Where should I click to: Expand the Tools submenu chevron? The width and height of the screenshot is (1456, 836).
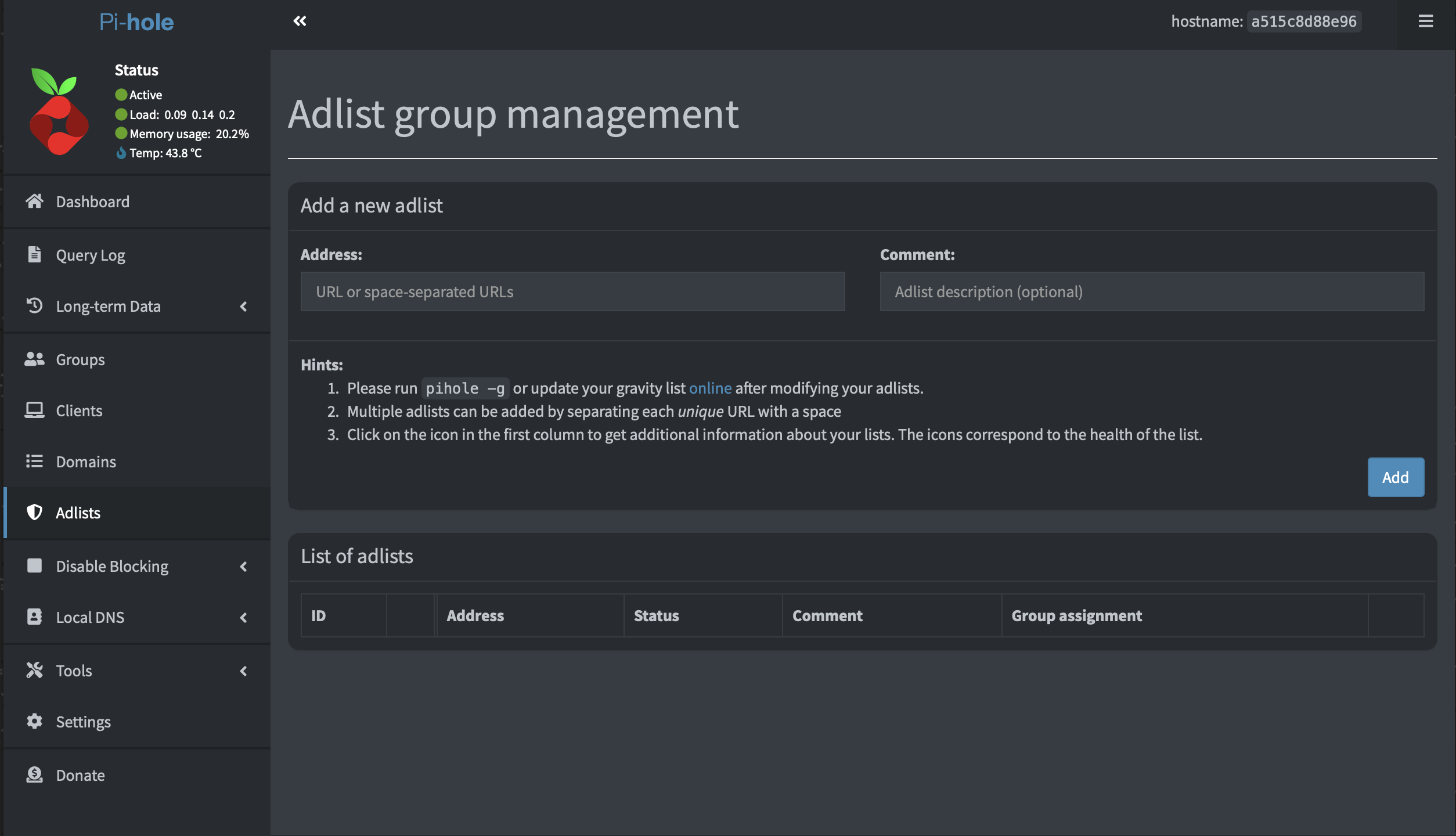(x=243, y=671)
